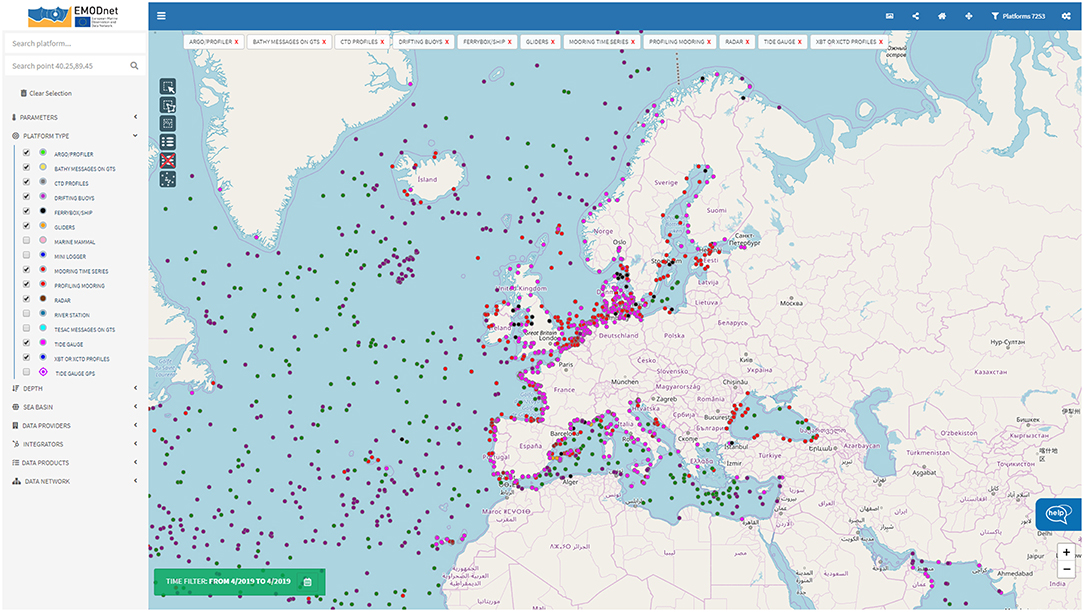Open settings via the gears icon

pos(1066,16)
